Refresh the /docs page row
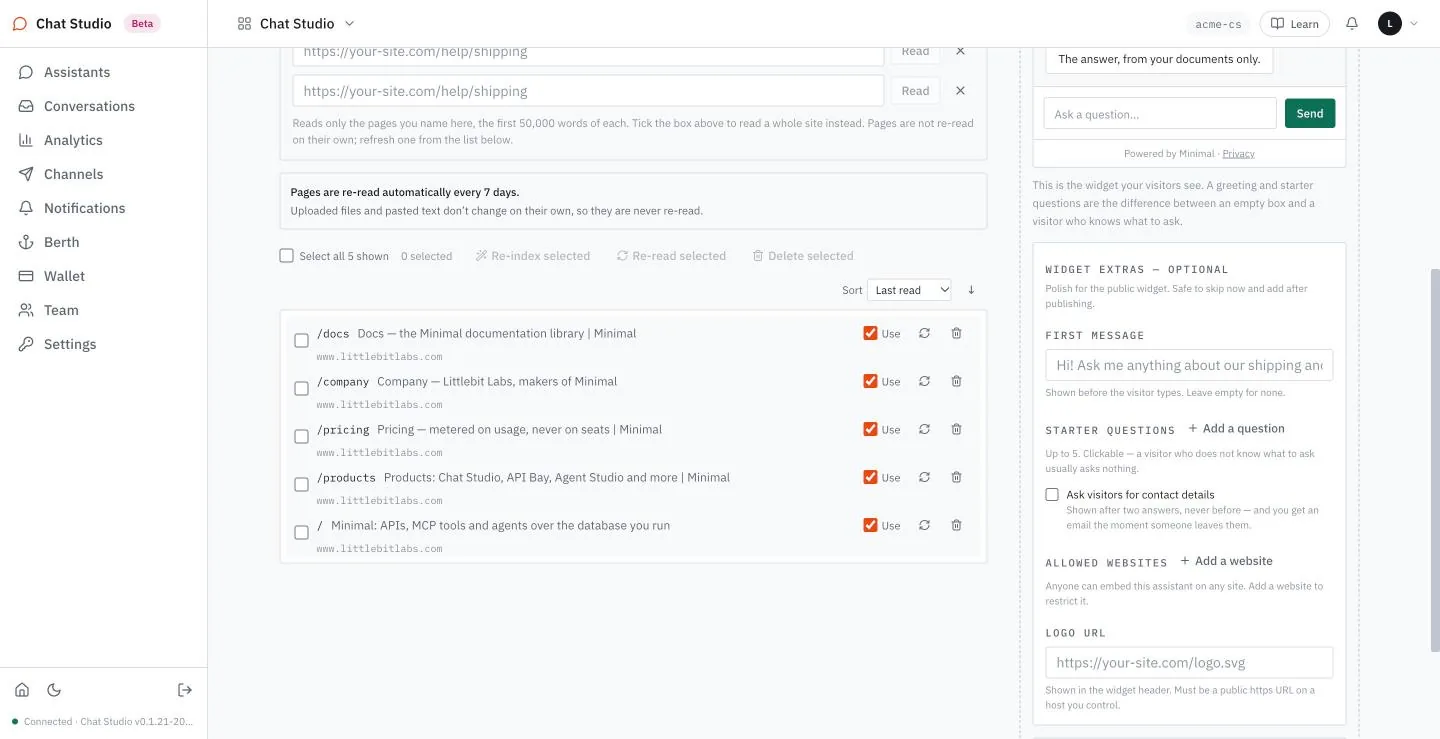This screenshot has height=739, width=1440. 924,333
